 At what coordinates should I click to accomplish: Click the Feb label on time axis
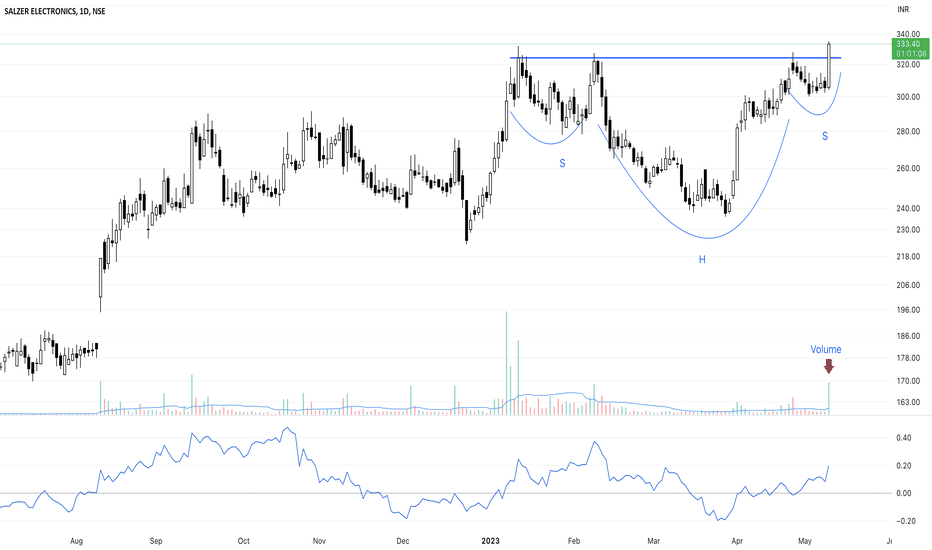click(574, 541)
